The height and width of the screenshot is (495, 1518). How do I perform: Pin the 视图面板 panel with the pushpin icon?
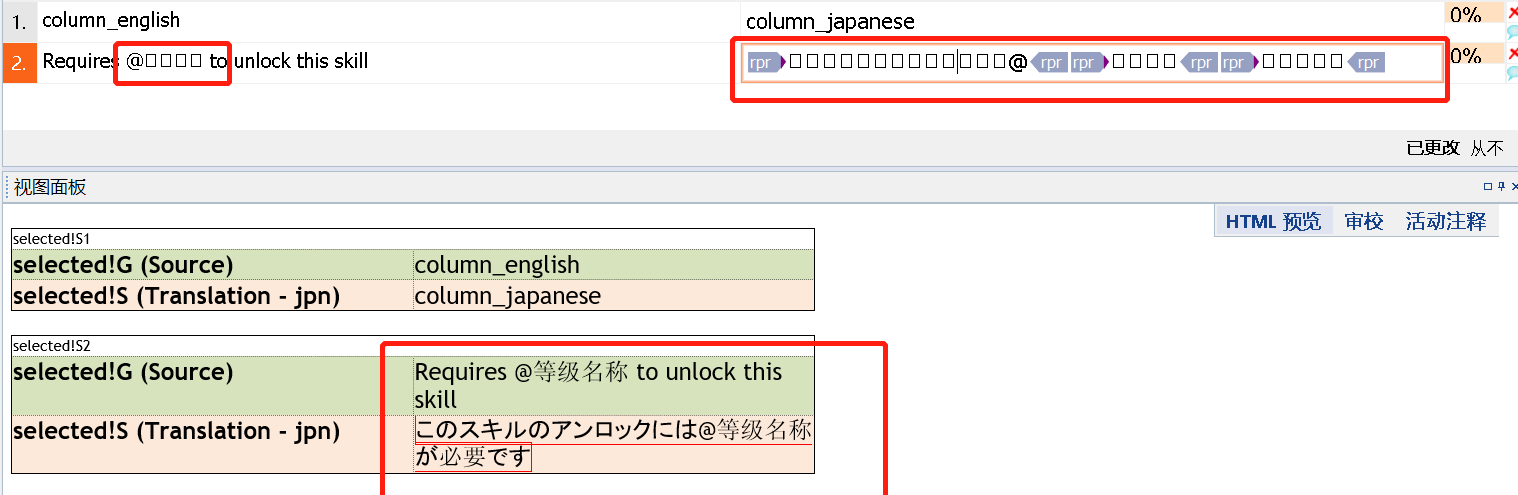pyautogui.click(x=1501, y=187)
